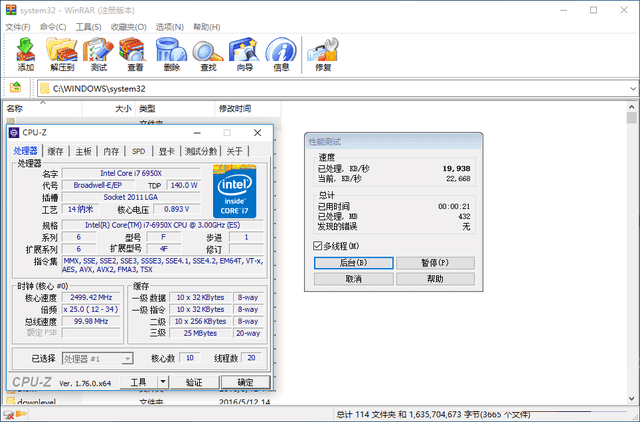This screenshot has height=422, width=640.
Task: Open the 工具(S) menu
Action: [x=89, y=27]
